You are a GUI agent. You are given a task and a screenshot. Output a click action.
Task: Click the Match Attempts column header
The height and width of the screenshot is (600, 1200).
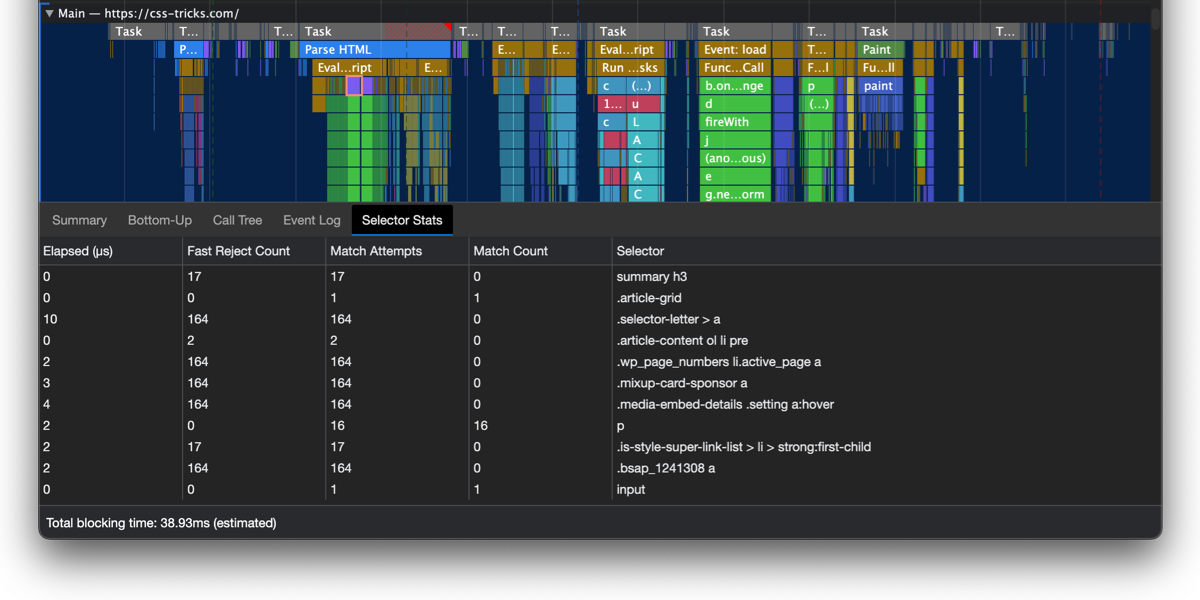pos(376,251)
